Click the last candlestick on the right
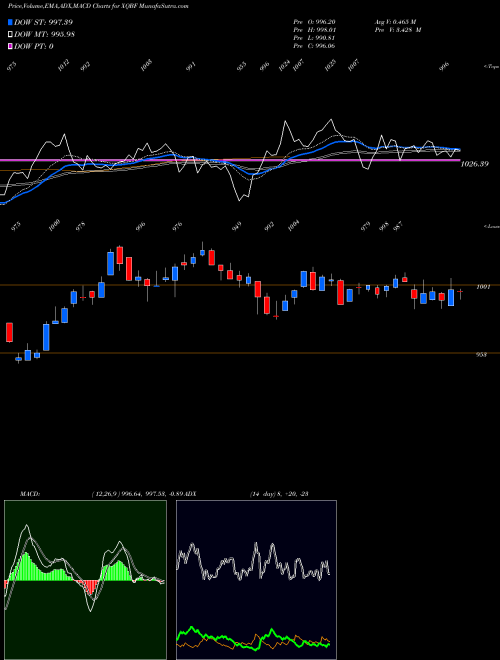Viewport: 500px width, 660px height. [460, 292]
